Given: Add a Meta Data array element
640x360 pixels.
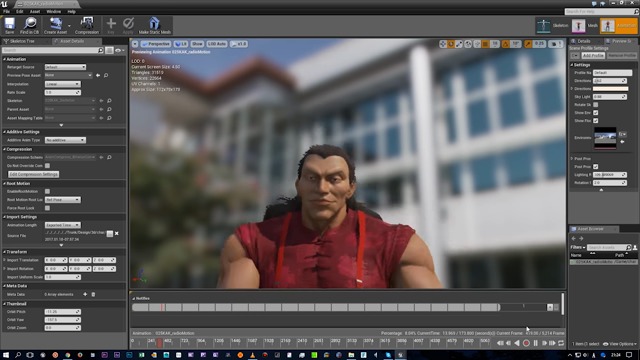Looking at the screenshot, I should click(85, 294).
